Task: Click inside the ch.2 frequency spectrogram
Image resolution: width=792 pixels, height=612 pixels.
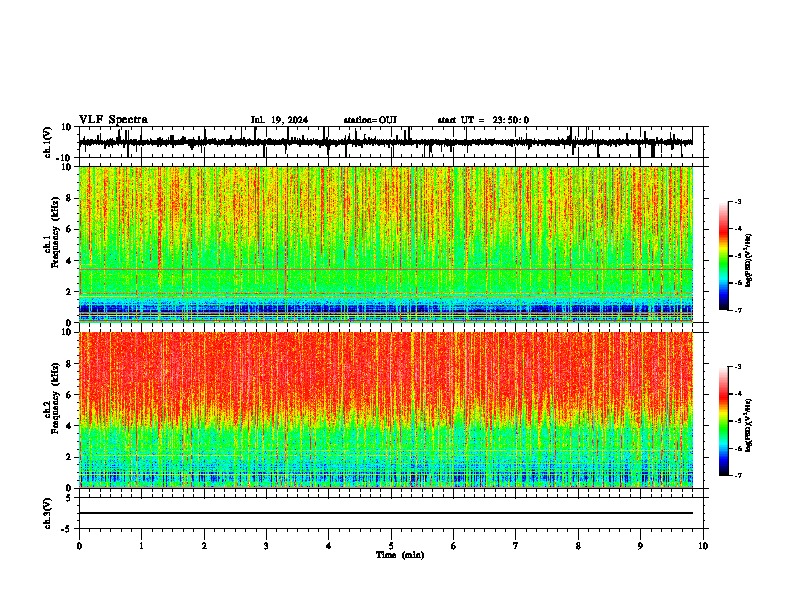Action: [x=385, y=410]
